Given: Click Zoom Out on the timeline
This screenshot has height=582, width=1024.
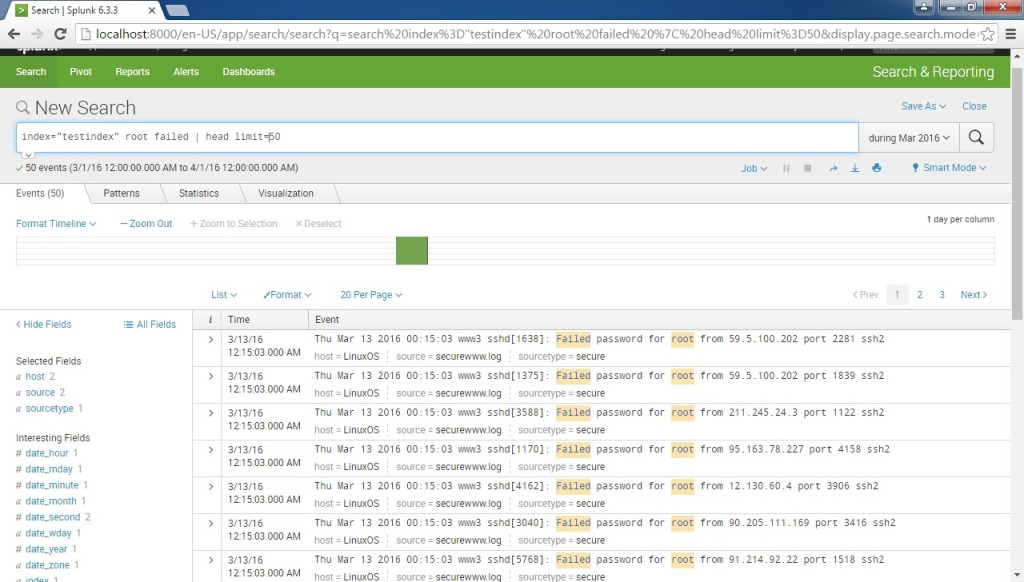Looking at the screenshot, I should click(x=146, y=223).
